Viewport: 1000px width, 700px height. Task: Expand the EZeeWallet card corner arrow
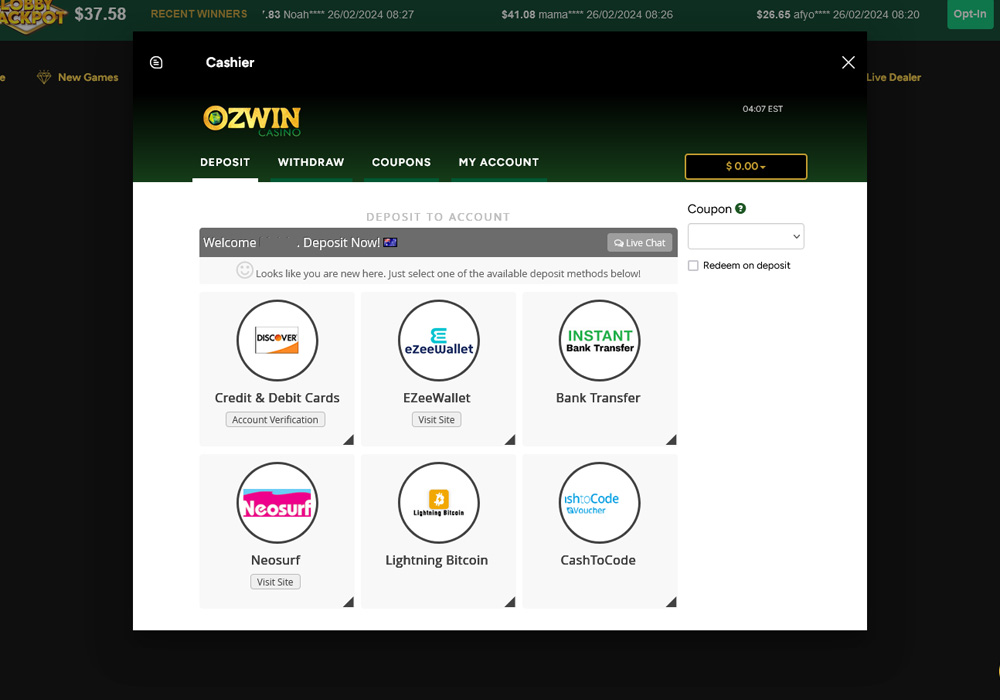point(510,440)
